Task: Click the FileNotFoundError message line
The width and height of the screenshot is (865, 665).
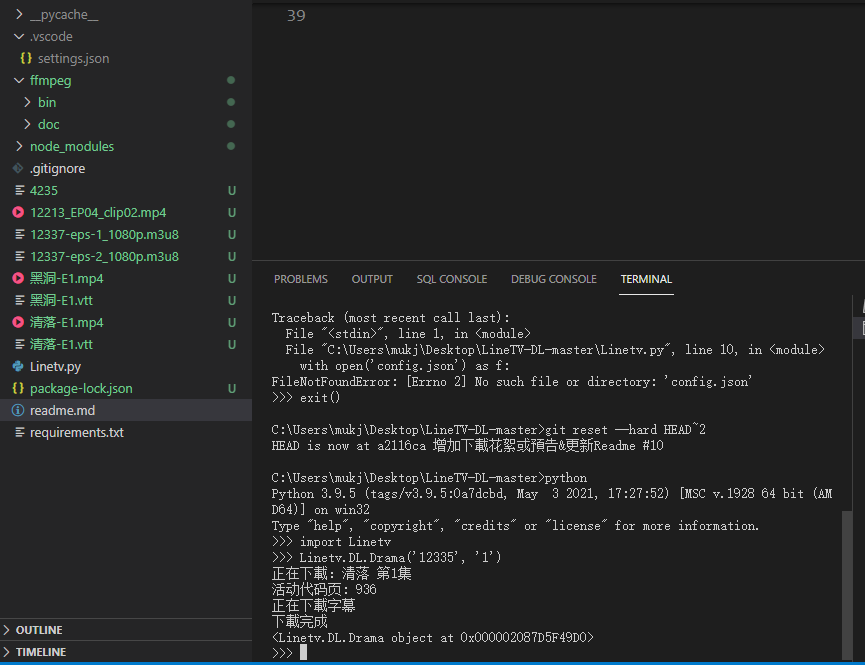Action: coord(511,382)
